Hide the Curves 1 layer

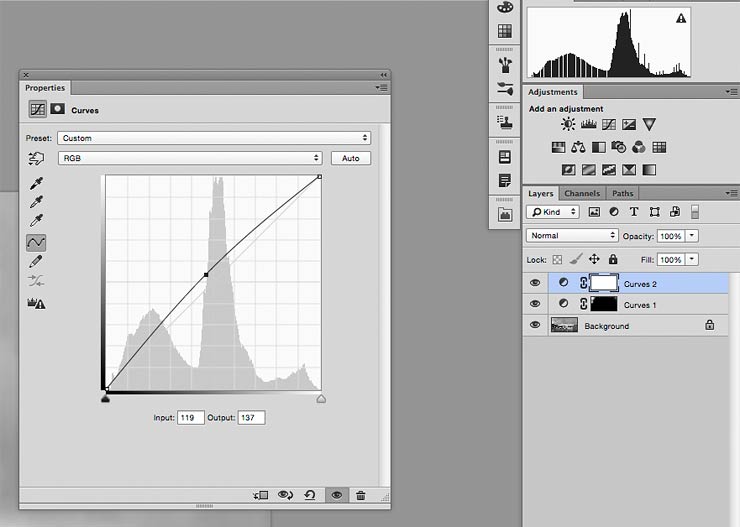coord(535,304)
